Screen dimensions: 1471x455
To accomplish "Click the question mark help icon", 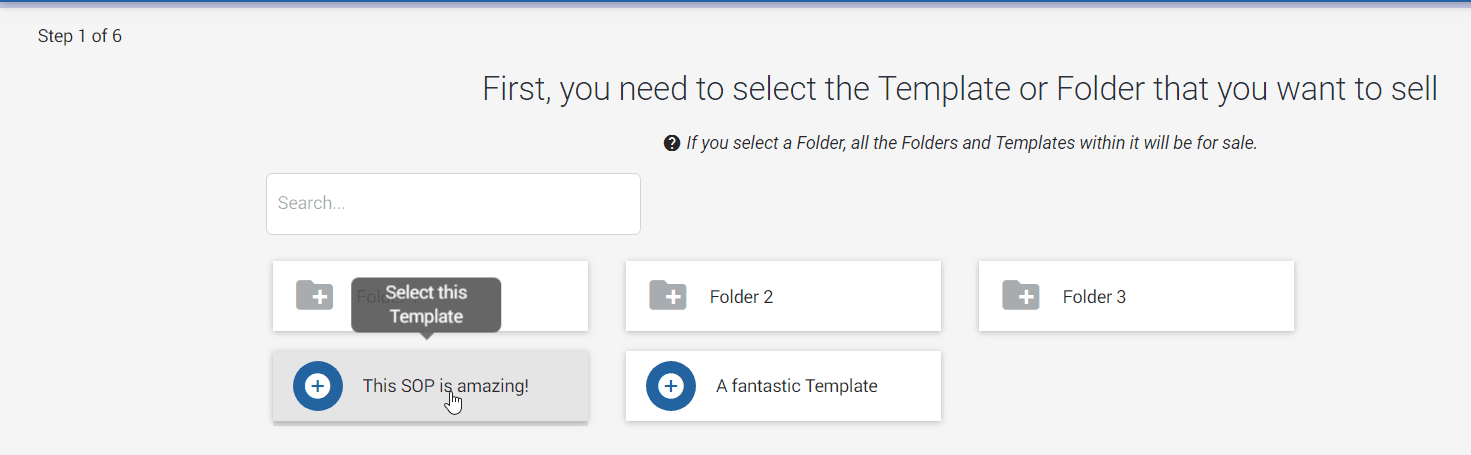I will pyautogui.click(x=672, y=143).
